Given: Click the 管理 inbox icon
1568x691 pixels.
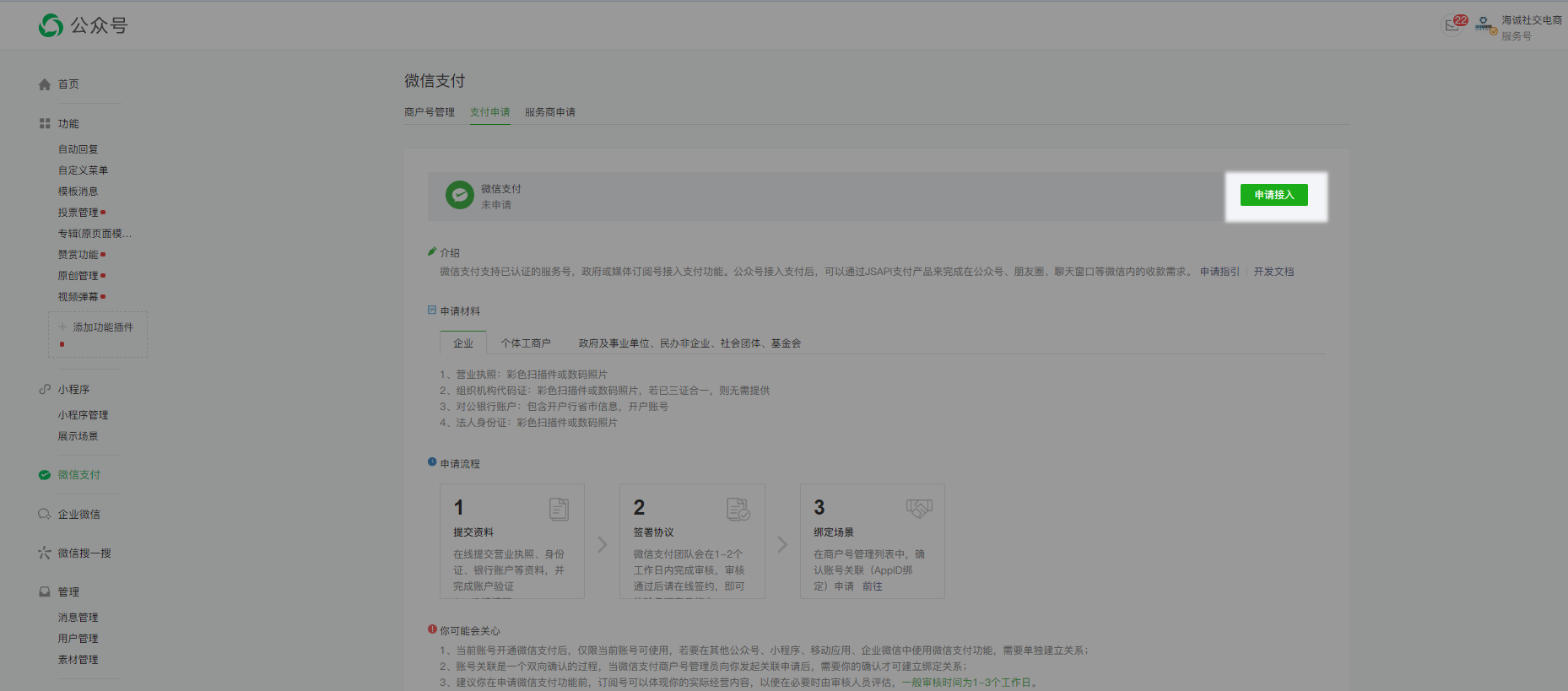Looking at the screenshot, I should [45, 591].
